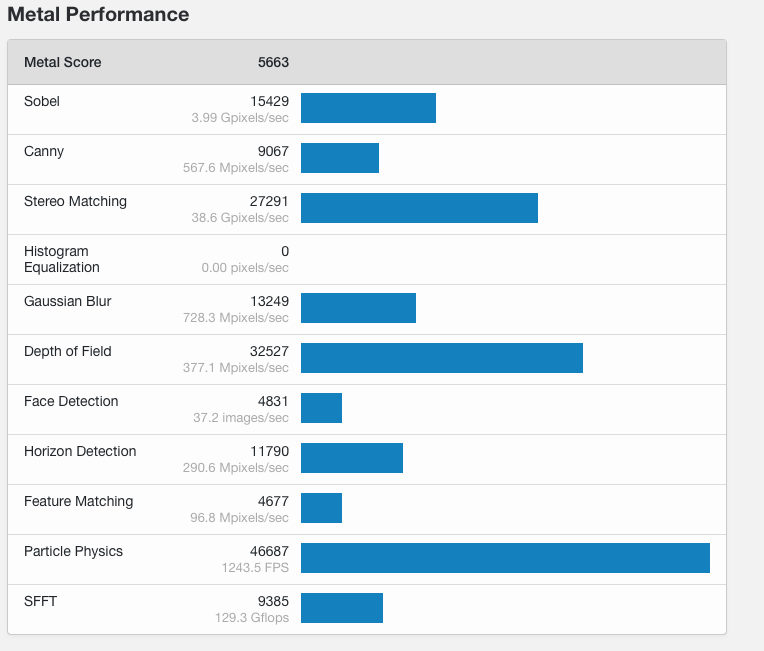Select the Face Detection label
The height and width of the screenshot is (651, 764).
point(71,401)
